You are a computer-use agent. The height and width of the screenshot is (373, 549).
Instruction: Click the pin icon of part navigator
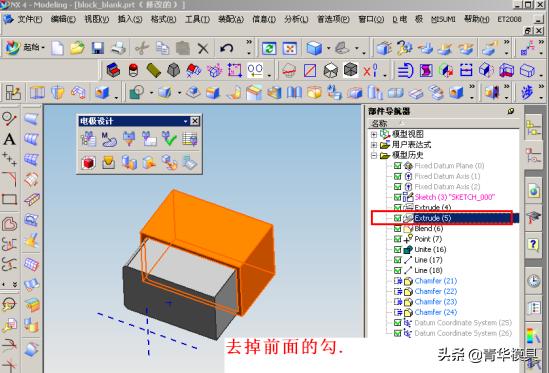[x=511, y=111]
